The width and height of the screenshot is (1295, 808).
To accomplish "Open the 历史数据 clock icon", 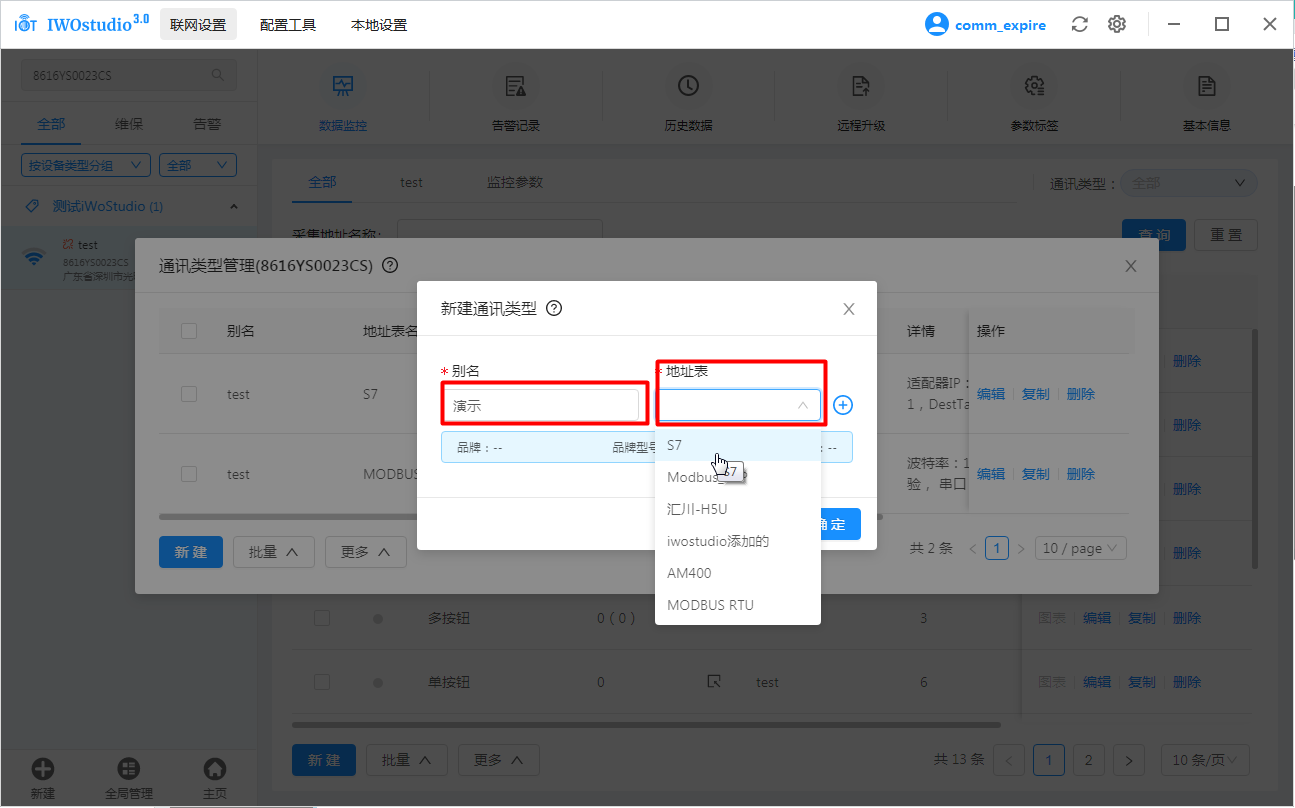I will click(x=688, y=87).
